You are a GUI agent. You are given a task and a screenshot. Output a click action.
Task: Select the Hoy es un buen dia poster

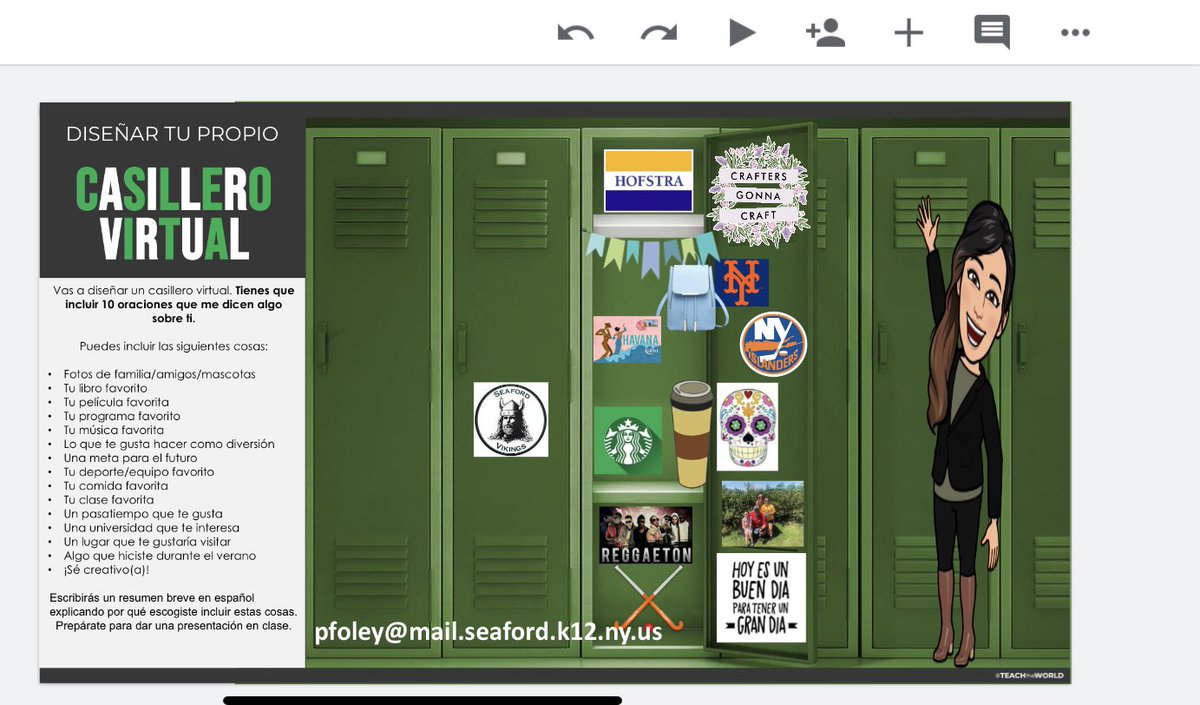pos(761,598)
